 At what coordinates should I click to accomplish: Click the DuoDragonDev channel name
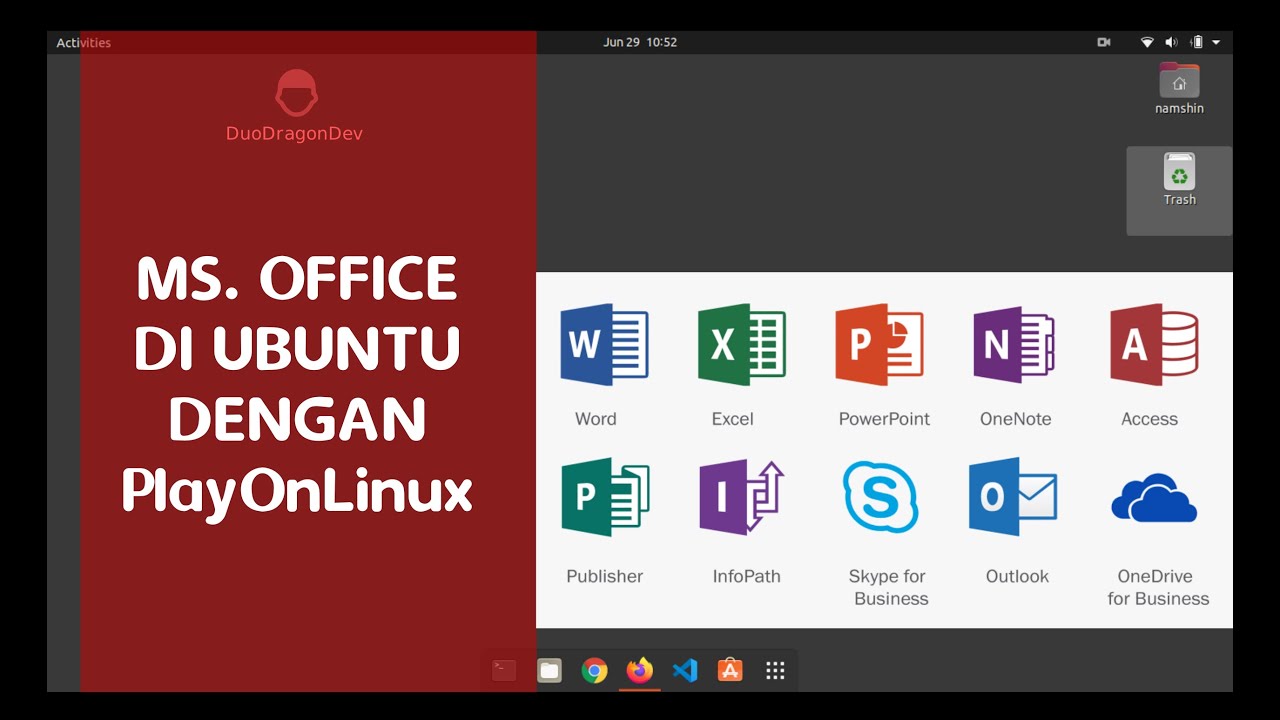tap(294, 133)
